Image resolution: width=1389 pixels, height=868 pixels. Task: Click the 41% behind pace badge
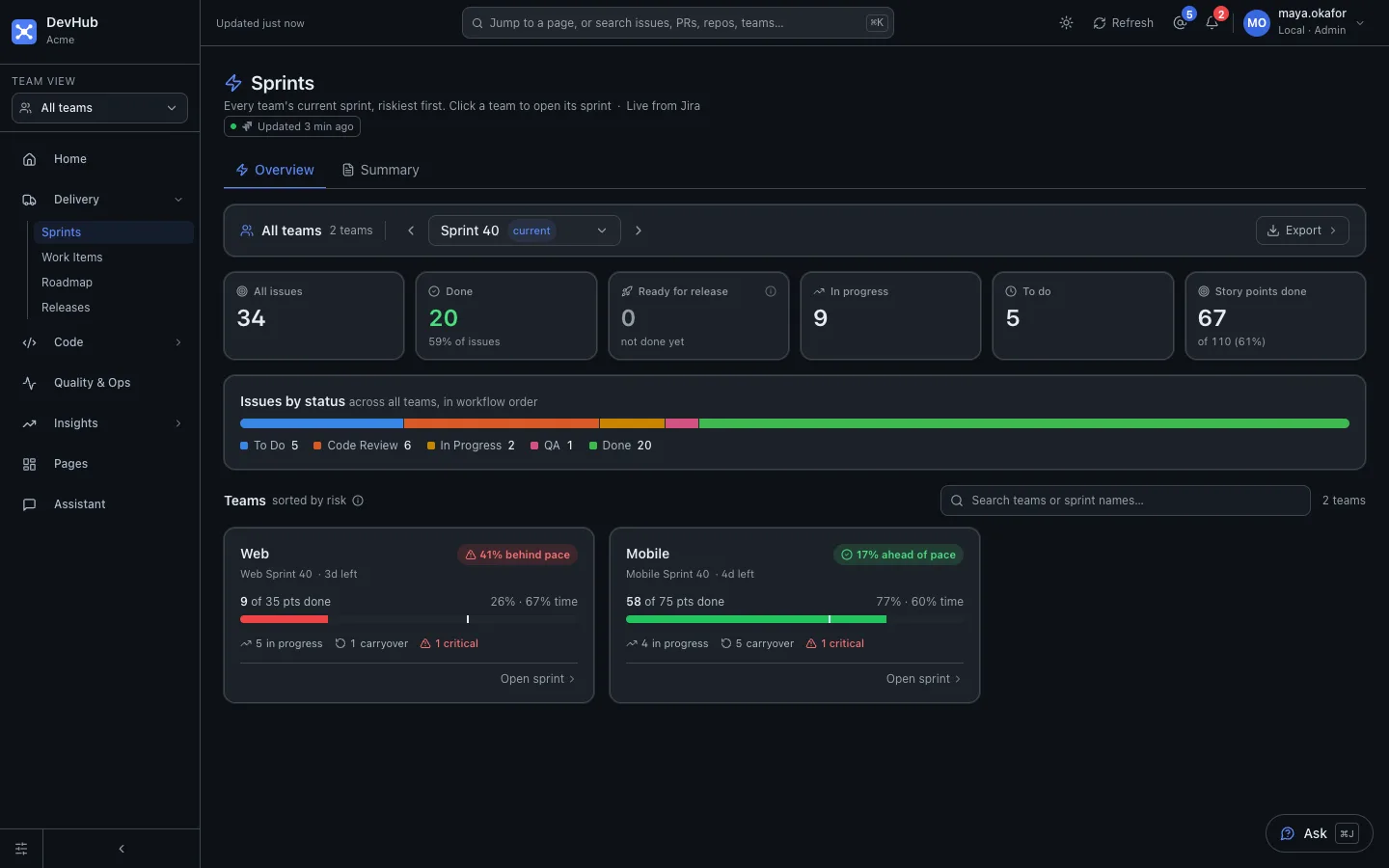[518, 555]
